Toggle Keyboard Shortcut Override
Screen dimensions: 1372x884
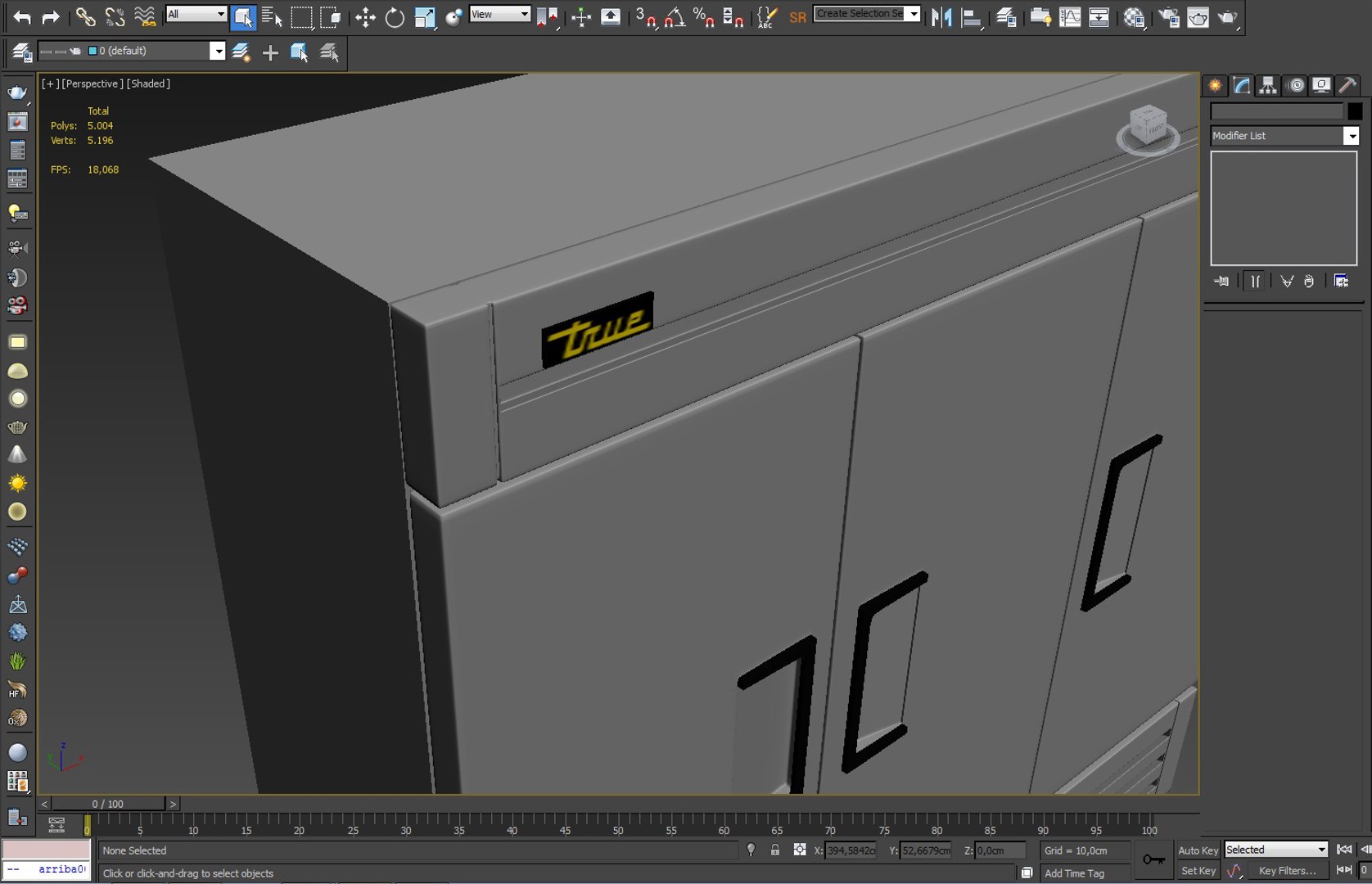tap(611, 17)
